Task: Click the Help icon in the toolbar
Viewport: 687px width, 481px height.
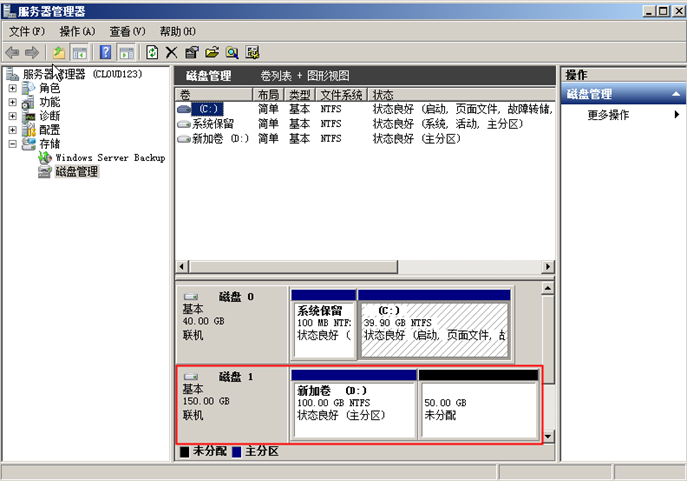Action: (105, 52)
